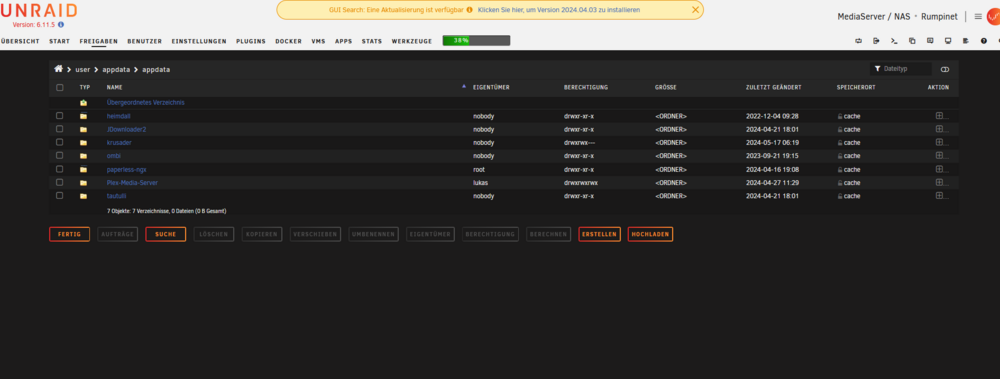
Task: Click the Erstellen button
Action: pos(599,234)
